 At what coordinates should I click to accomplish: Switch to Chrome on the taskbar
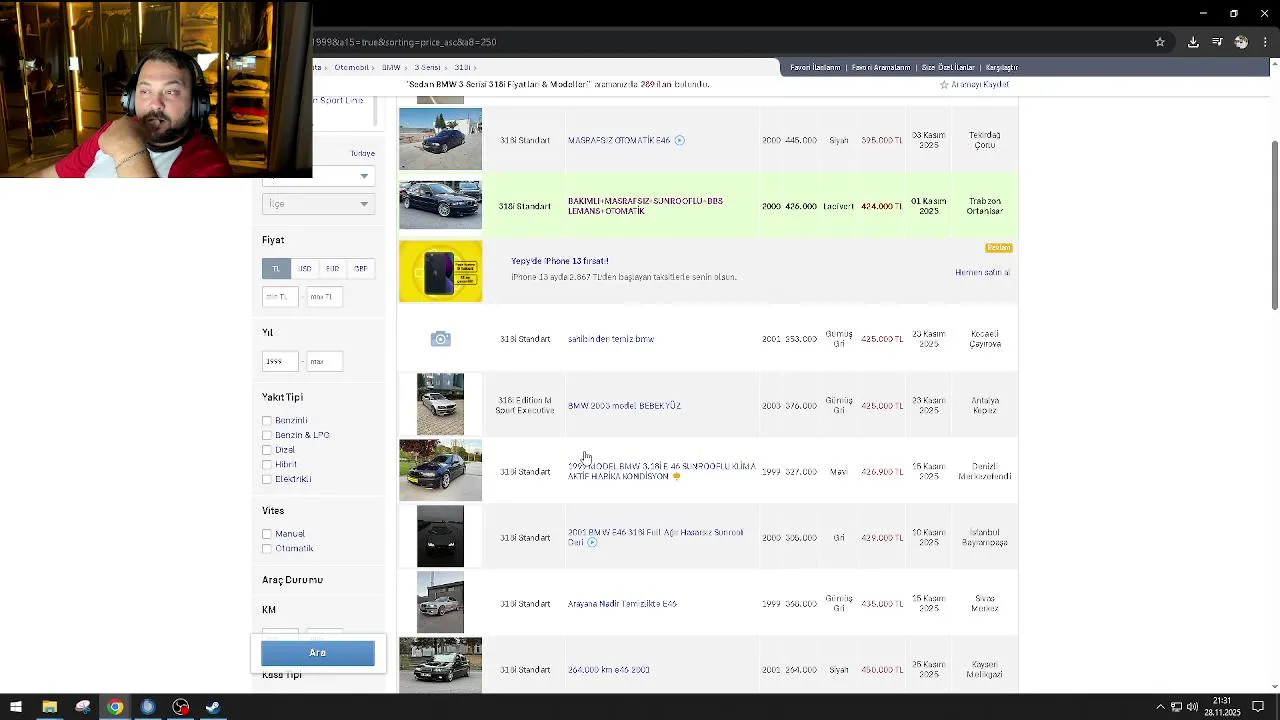(x=115, y=707)
